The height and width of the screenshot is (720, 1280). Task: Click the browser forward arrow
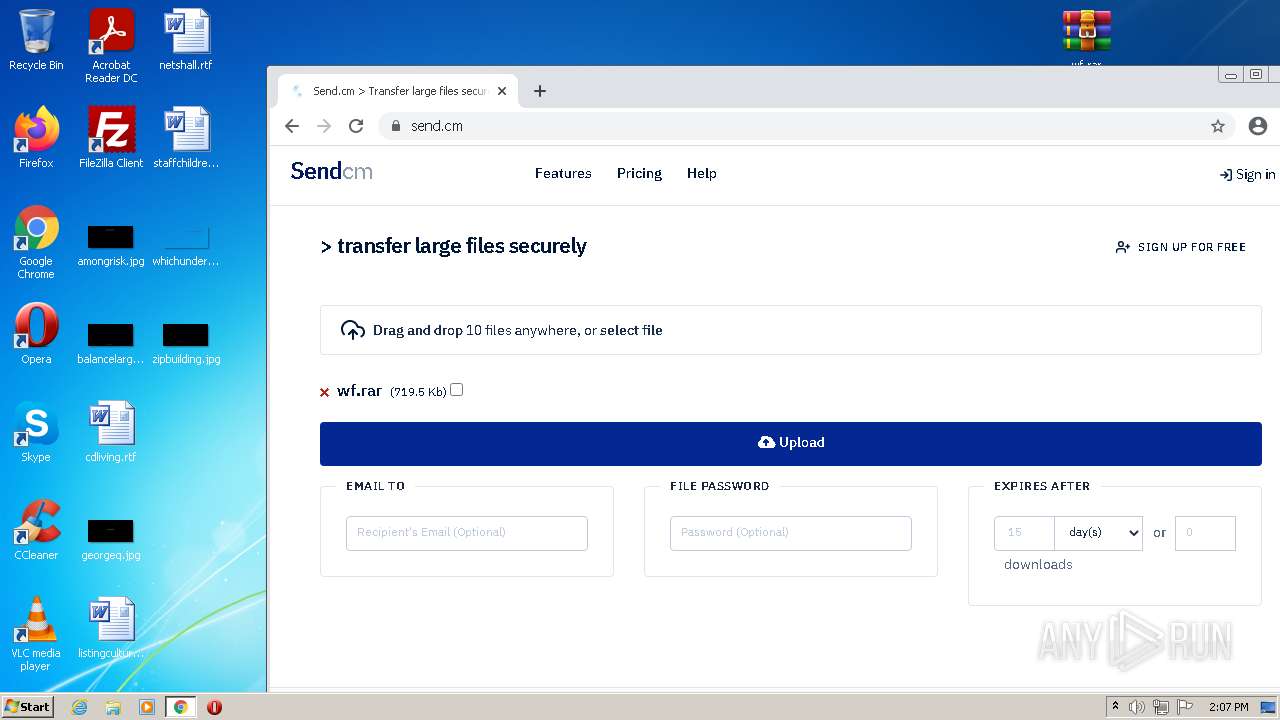coord(324,126)
